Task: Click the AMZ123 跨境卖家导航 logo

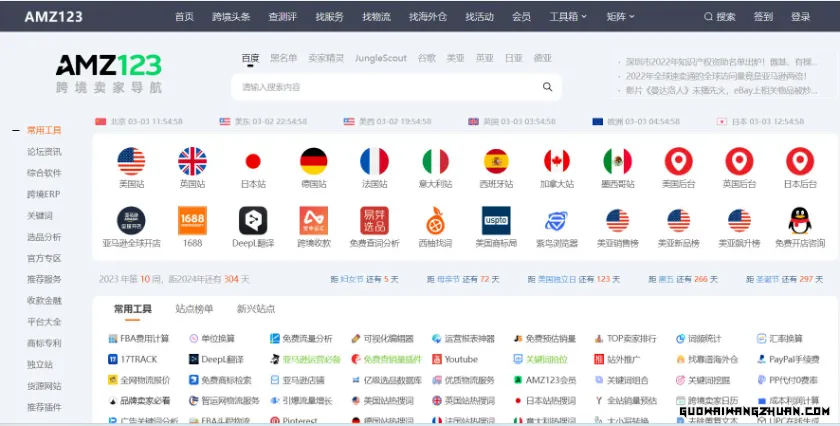Action: 109,73
